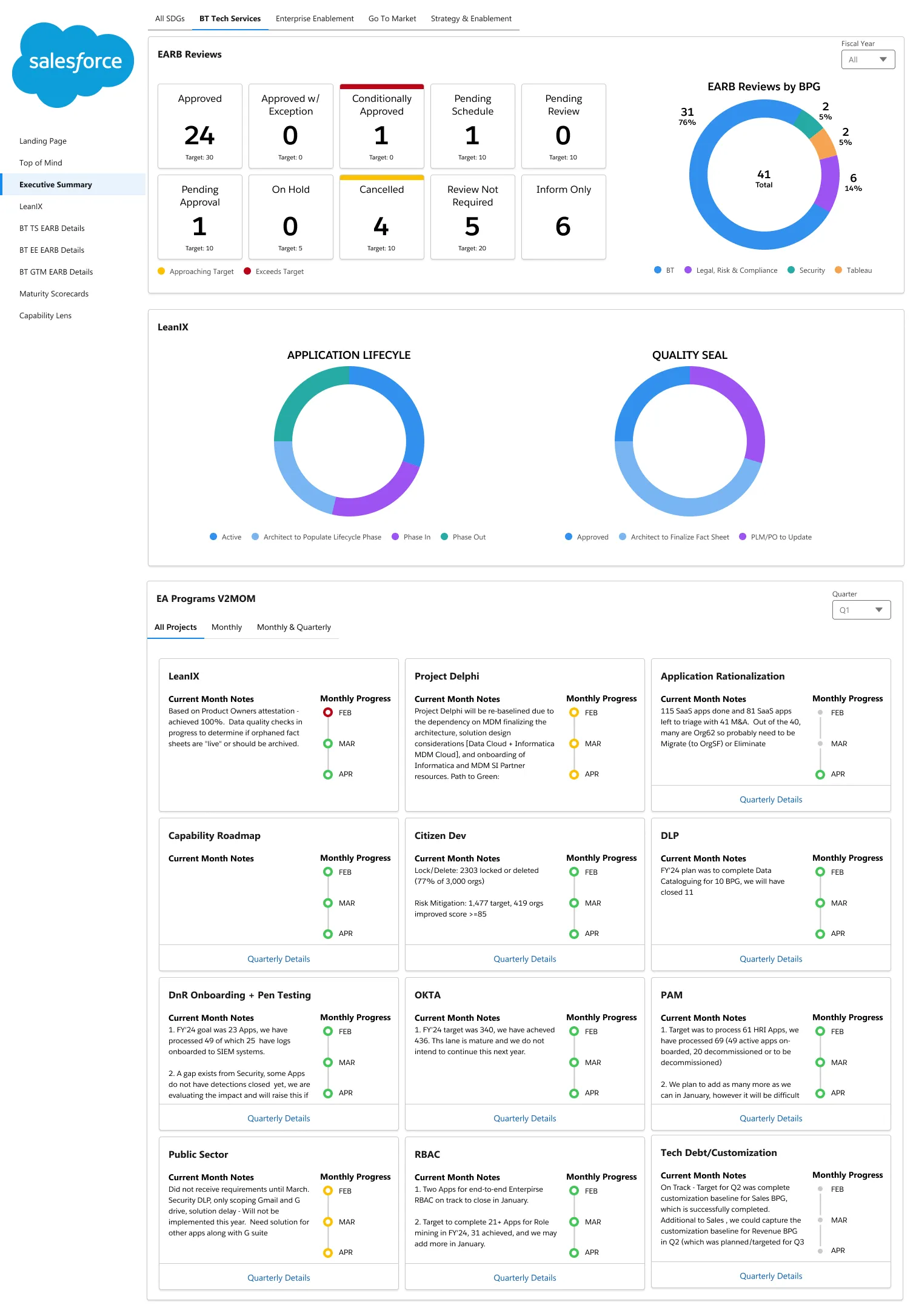Click LeanIX card red FEB status marker
This screenshot has height=1316, width=916.
click(328, 713)
